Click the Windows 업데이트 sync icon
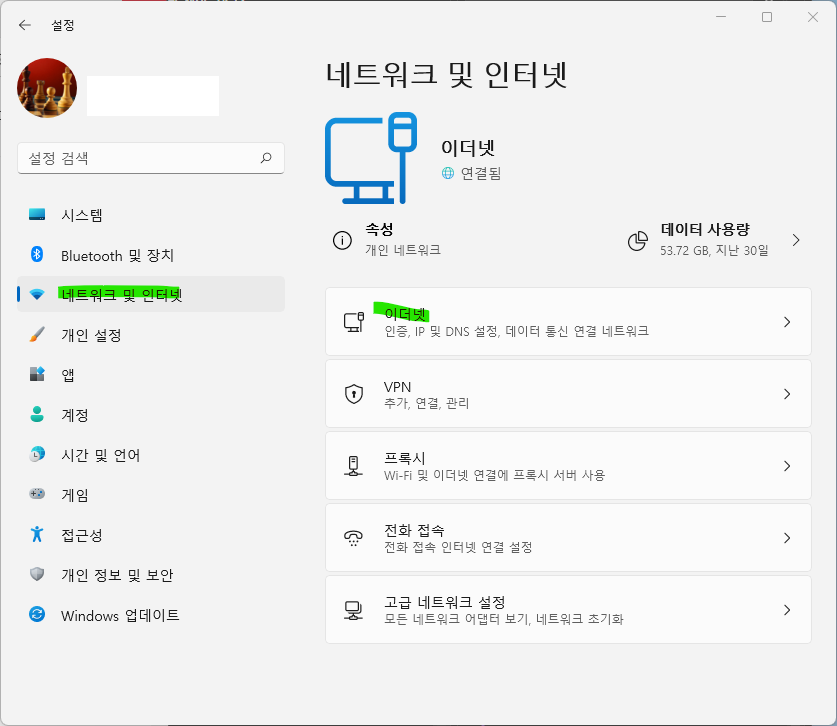 coord(37,614)
